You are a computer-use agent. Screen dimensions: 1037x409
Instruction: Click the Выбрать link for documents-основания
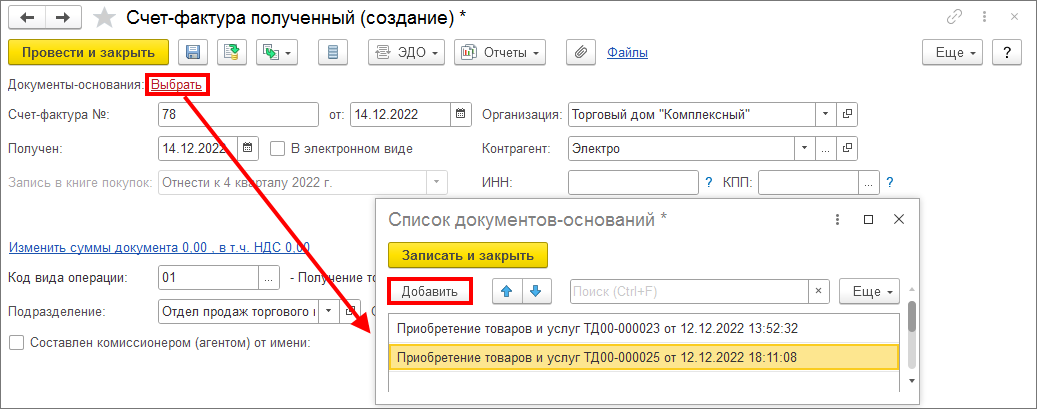point(177,86)
